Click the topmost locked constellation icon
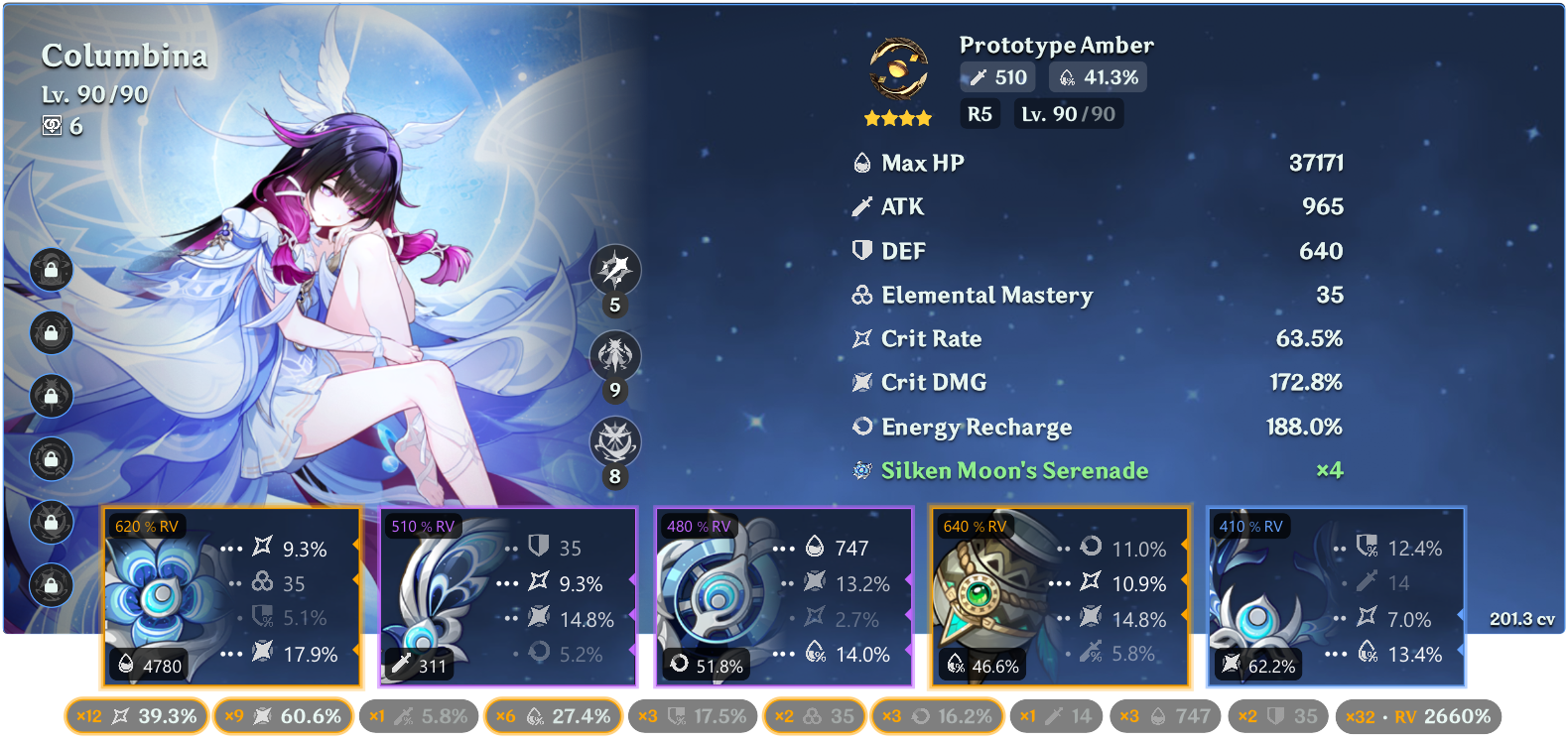The image size is (1568, 741). [x=52, y=270]
